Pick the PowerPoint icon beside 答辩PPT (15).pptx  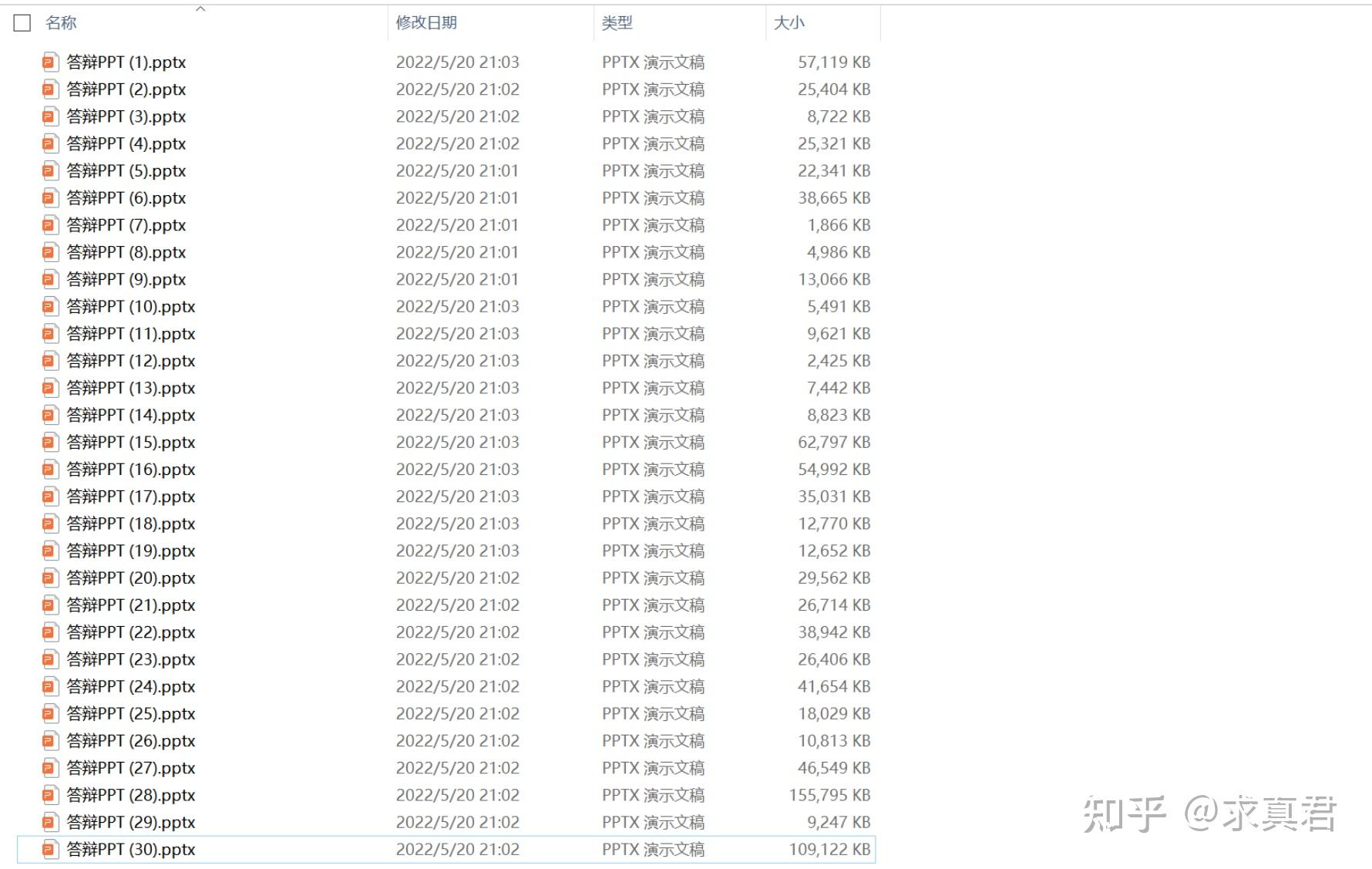pos(50,442)
